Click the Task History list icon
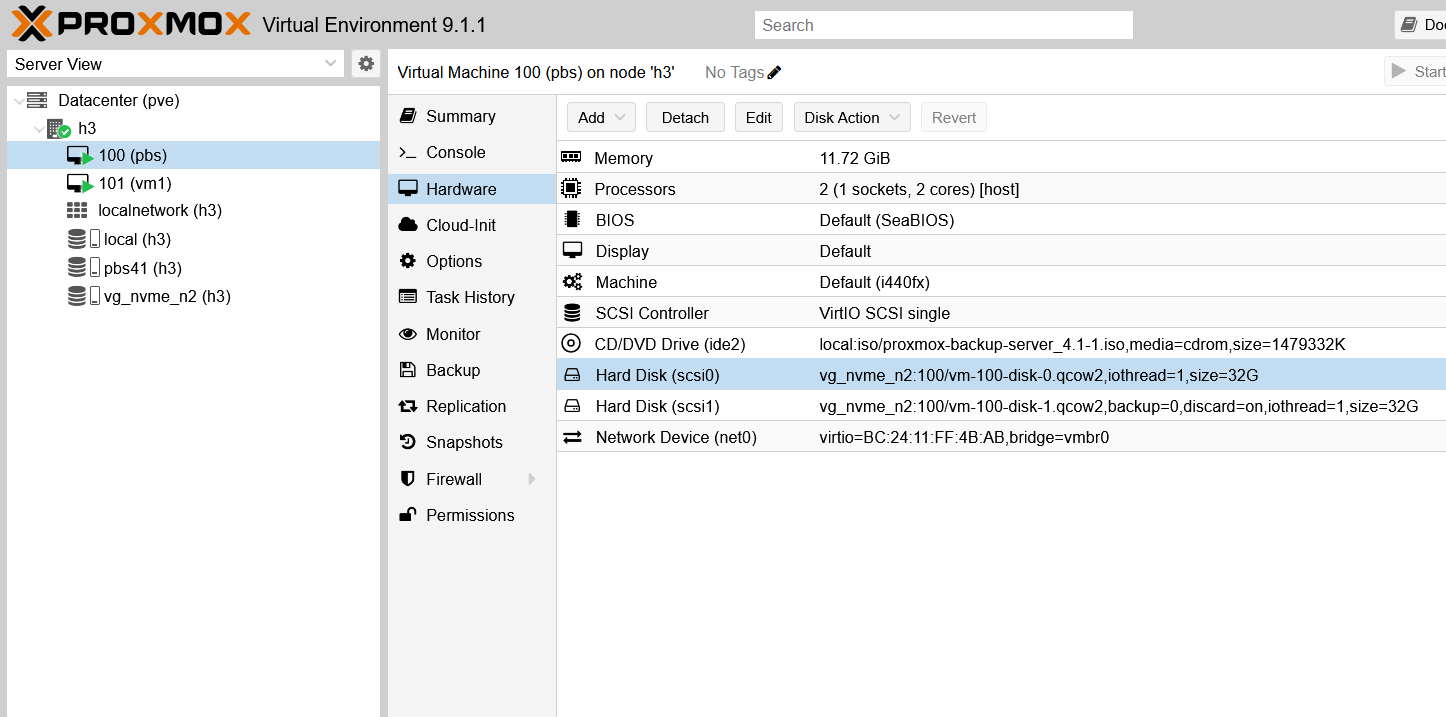Image resolution: width=1446 pixels, height=717 pixels. coord(407,297)
